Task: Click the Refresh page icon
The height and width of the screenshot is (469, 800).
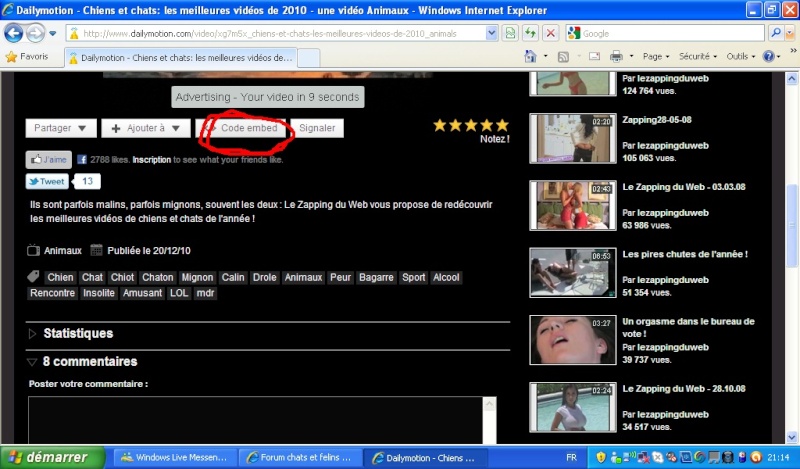Action: coord(530,34)
